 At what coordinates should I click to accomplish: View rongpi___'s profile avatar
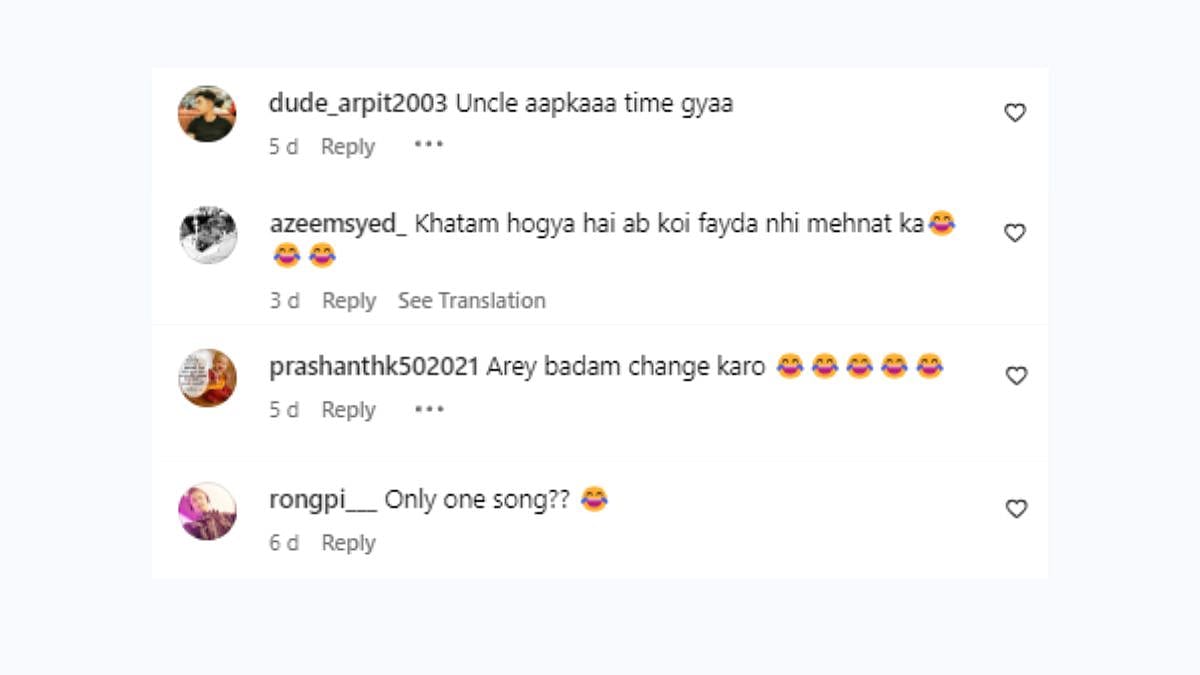click(x=207, y=511)
